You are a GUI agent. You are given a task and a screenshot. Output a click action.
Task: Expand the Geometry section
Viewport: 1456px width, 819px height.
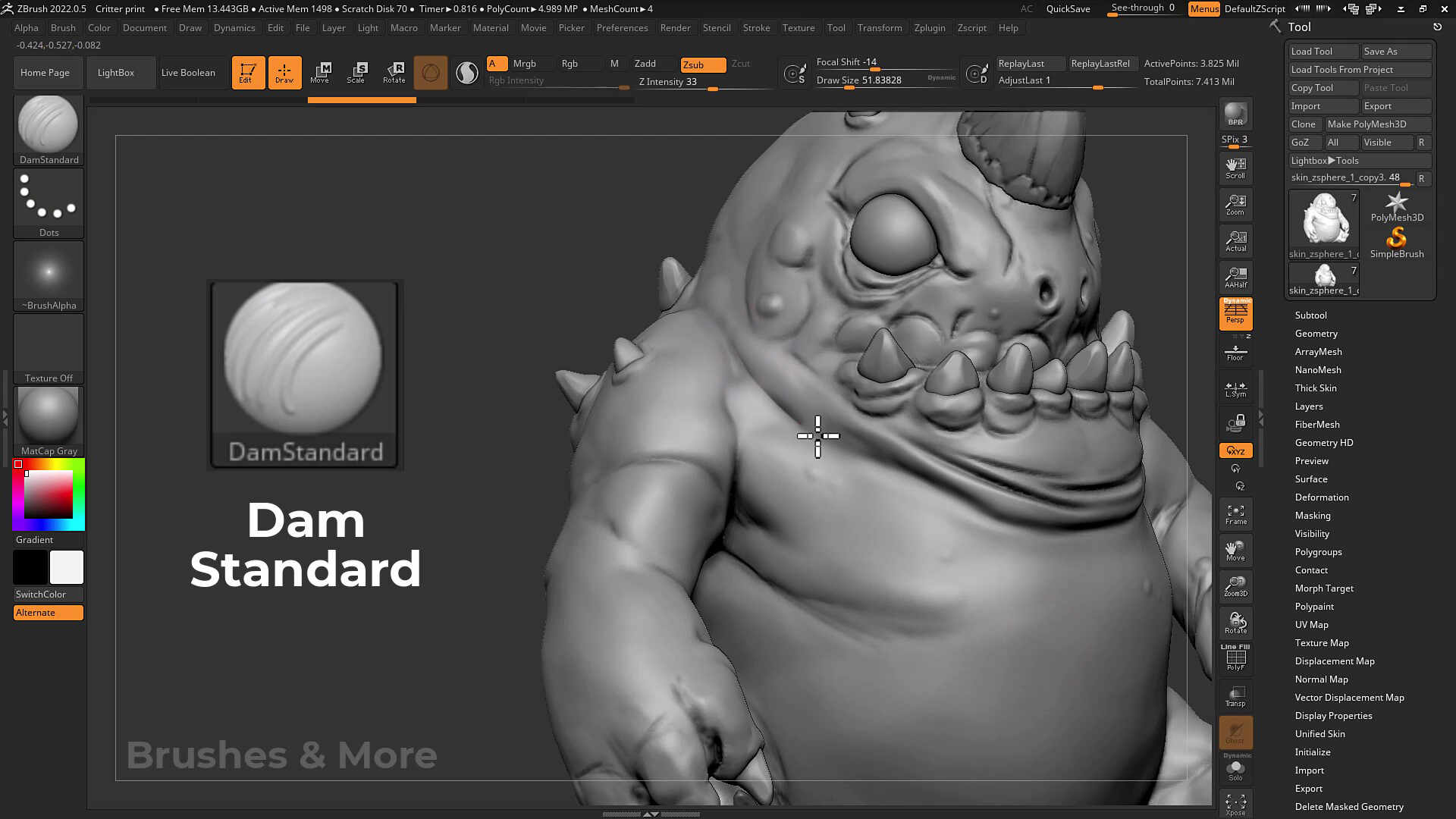1316,334
